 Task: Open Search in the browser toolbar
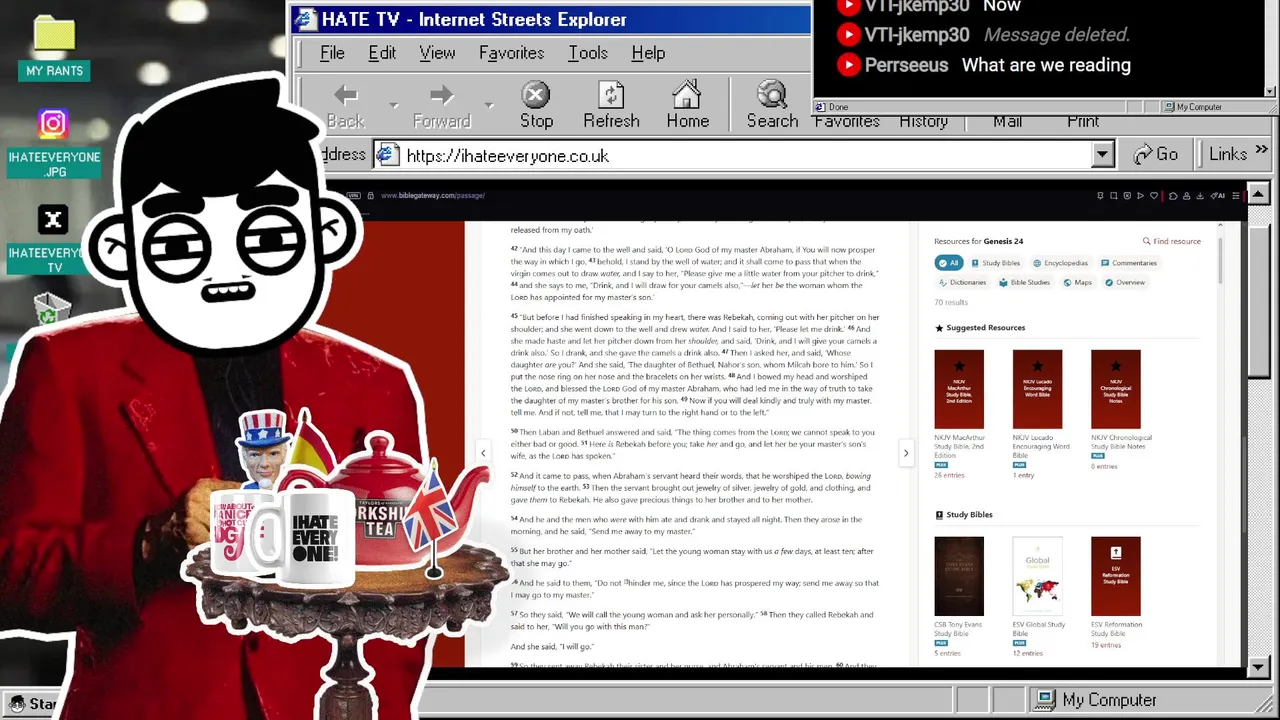pos(772,107)
